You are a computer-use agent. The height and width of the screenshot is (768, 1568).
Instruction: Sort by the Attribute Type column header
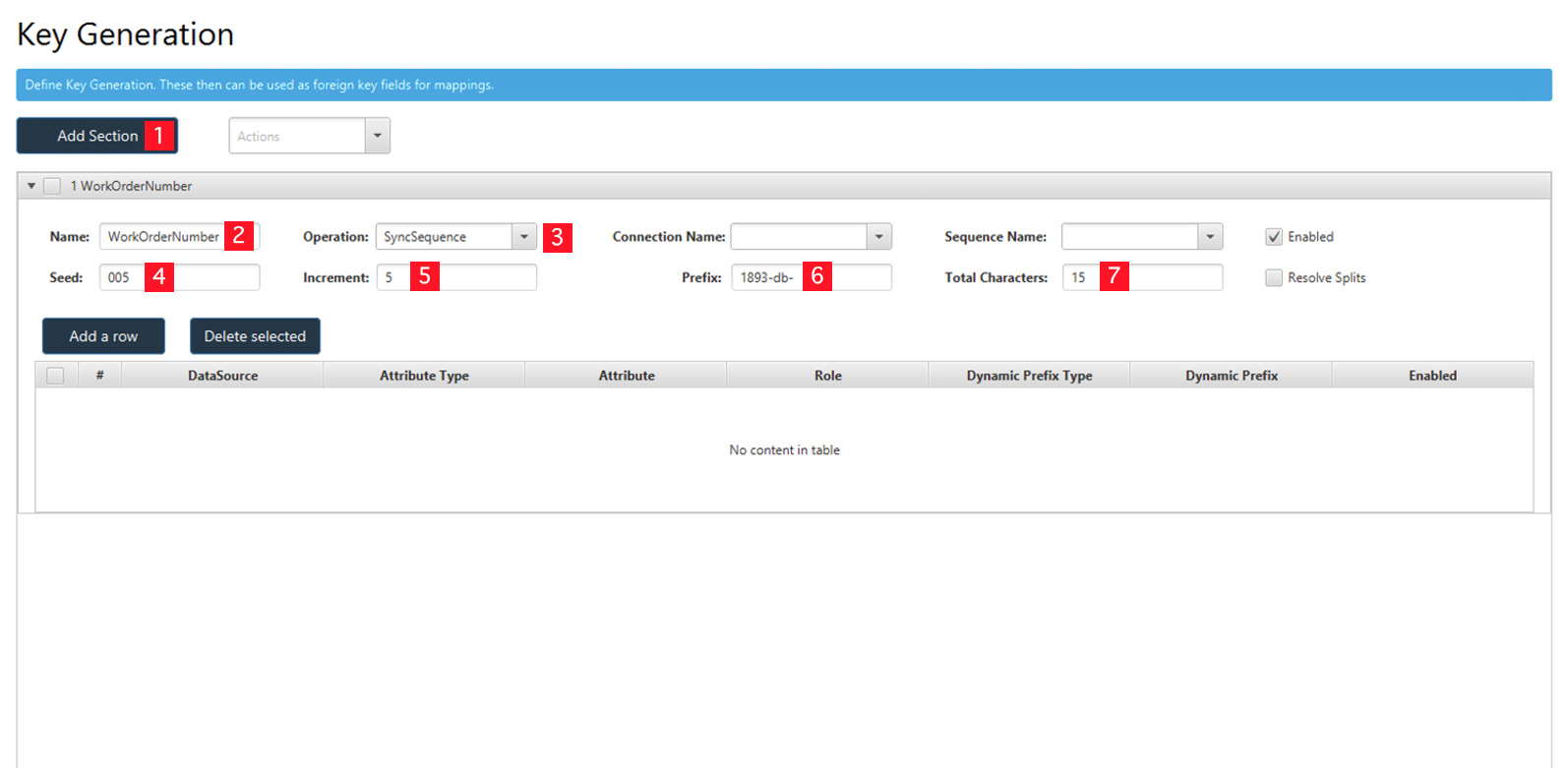pyautogui.click(x=424, y=376)
